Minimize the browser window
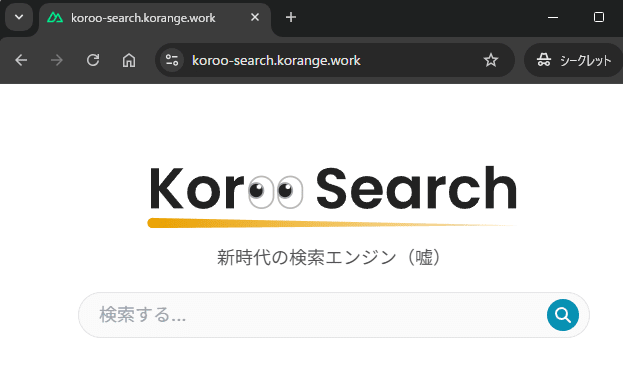 tap(553, 17)
